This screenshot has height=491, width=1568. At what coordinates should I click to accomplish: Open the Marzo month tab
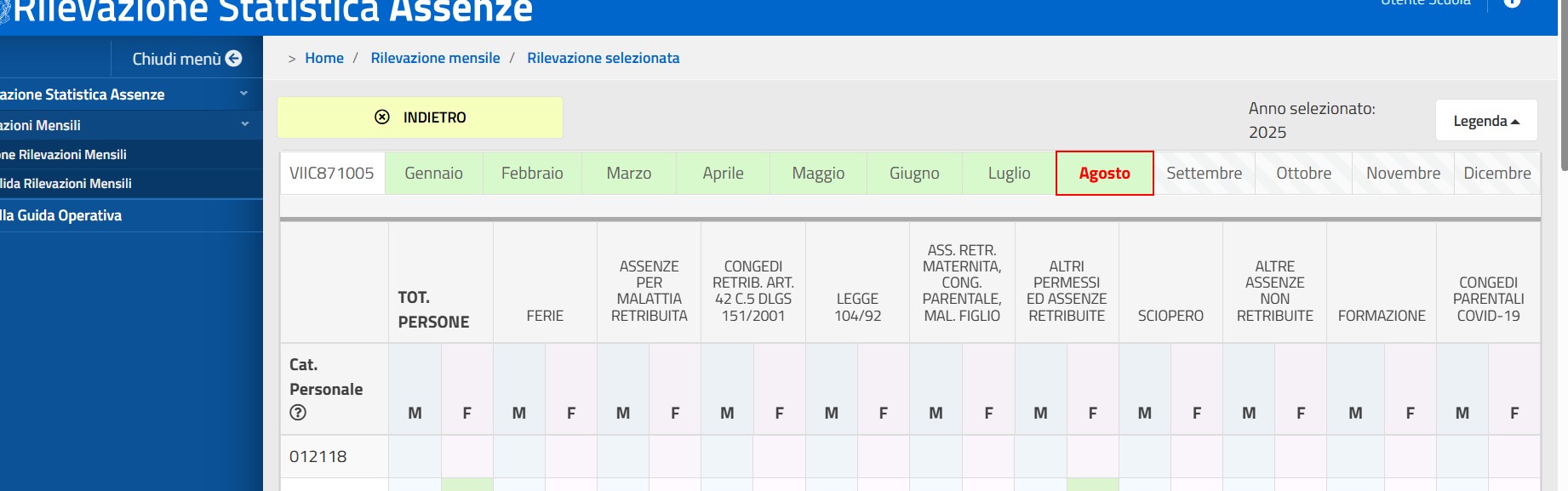coord(628,174)
